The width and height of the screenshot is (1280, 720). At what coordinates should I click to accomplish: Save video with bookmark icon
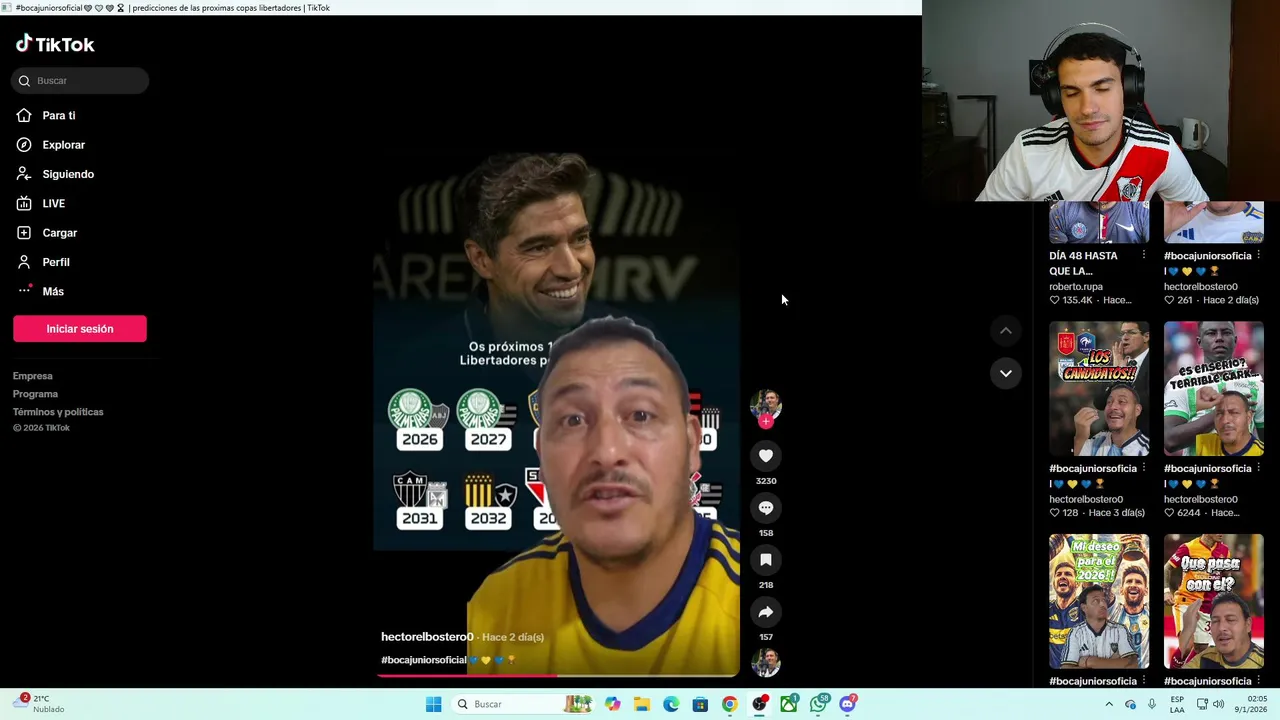(x=766, y=560)
